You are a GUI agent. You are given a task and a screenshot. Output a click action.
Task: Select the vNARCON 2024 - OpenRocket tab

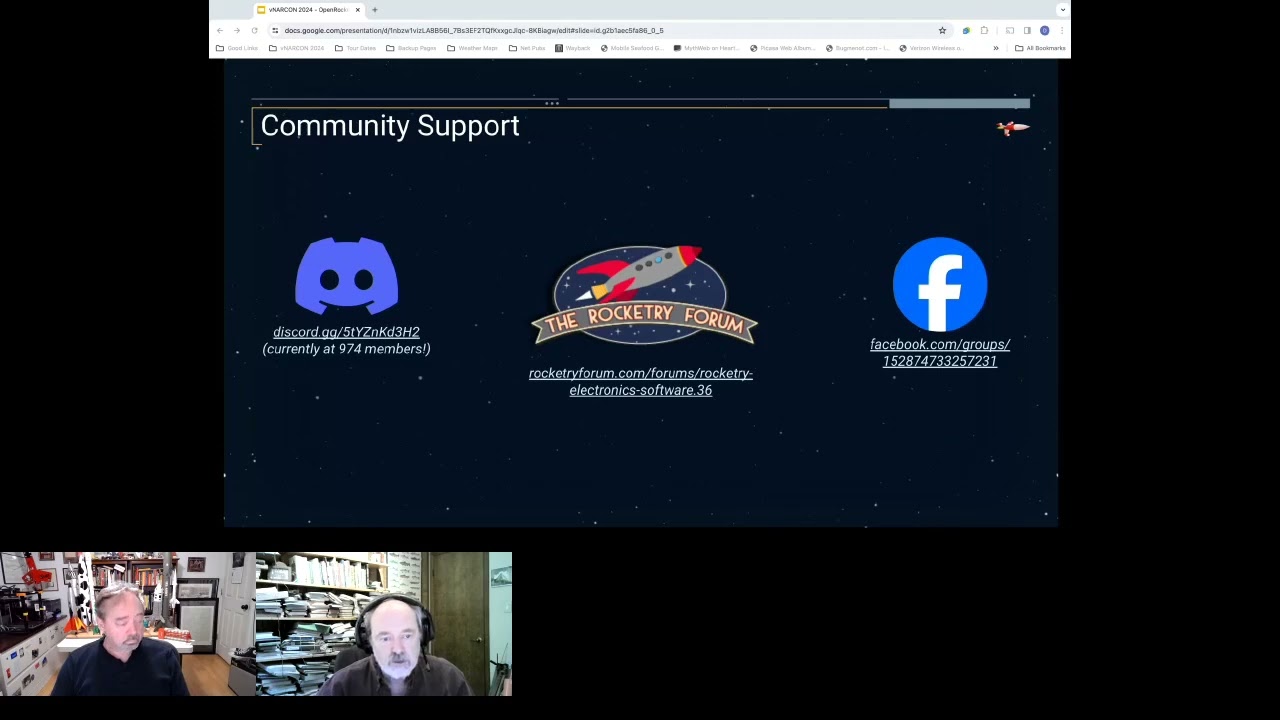308,10
